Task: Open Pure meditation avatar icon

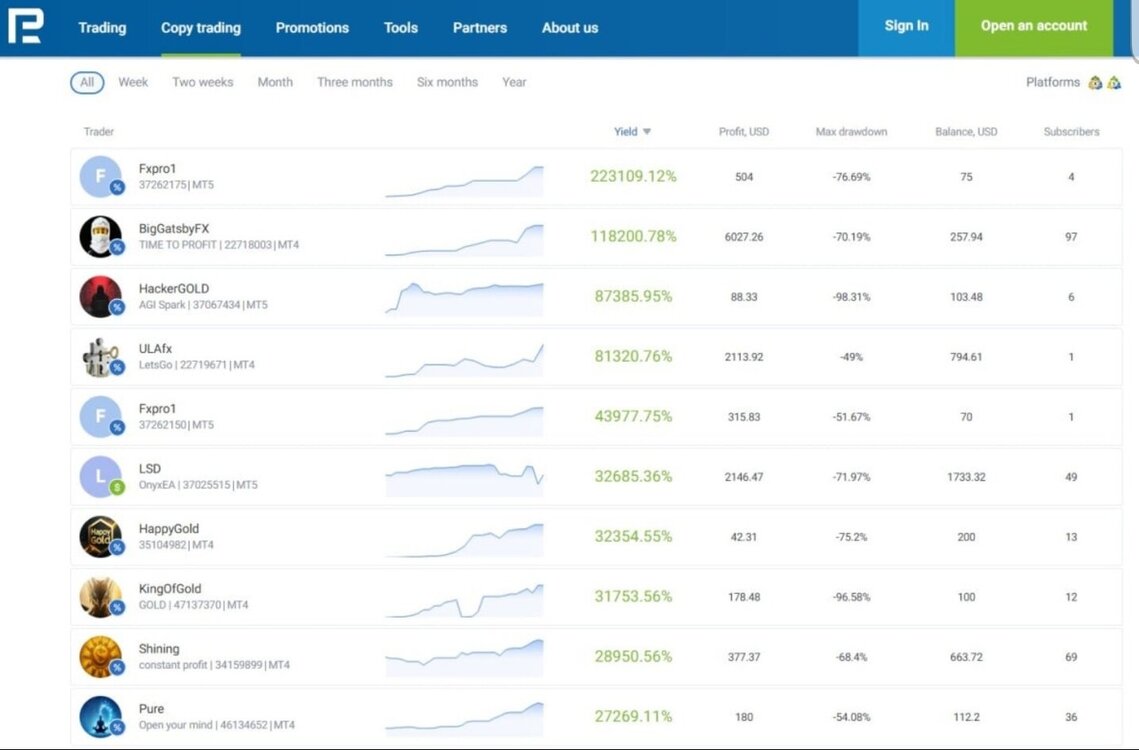Action: 100,717
